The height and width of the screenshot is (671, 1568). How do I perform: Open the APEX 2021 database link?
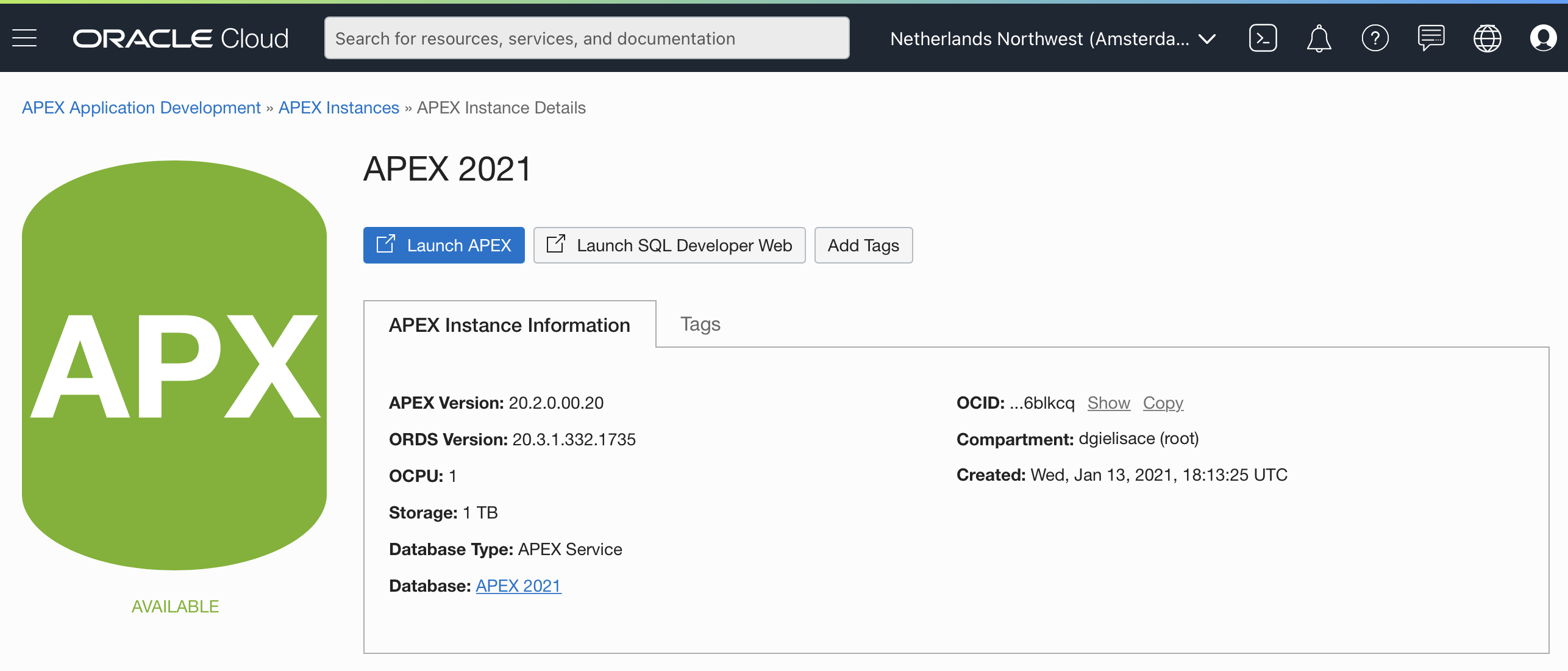[x=518, y=585]
